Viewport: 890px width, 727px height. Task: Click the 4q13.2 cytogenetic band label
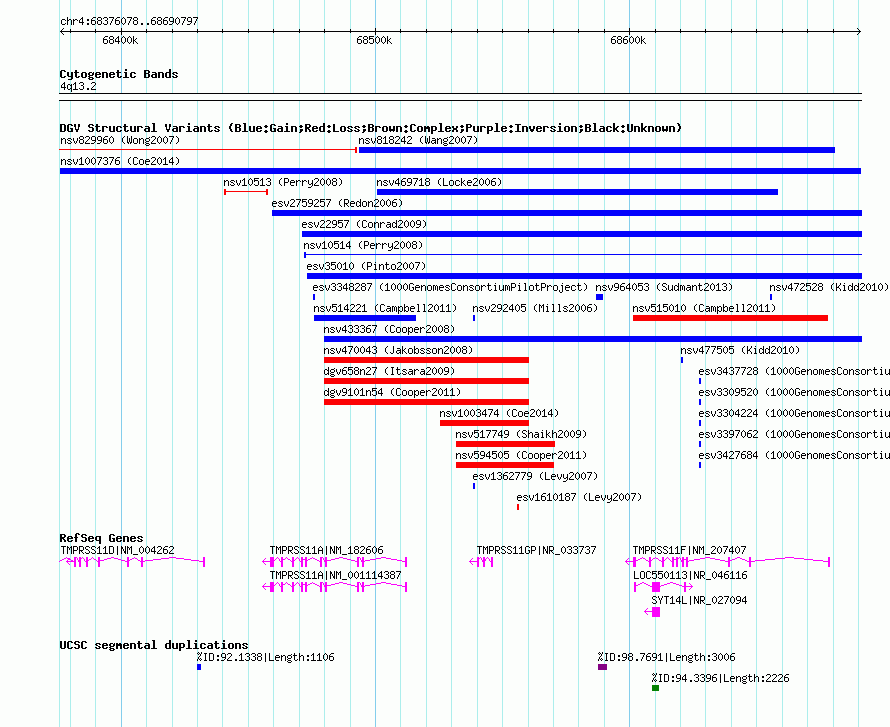pyautogui.click(x=78, y=87)
